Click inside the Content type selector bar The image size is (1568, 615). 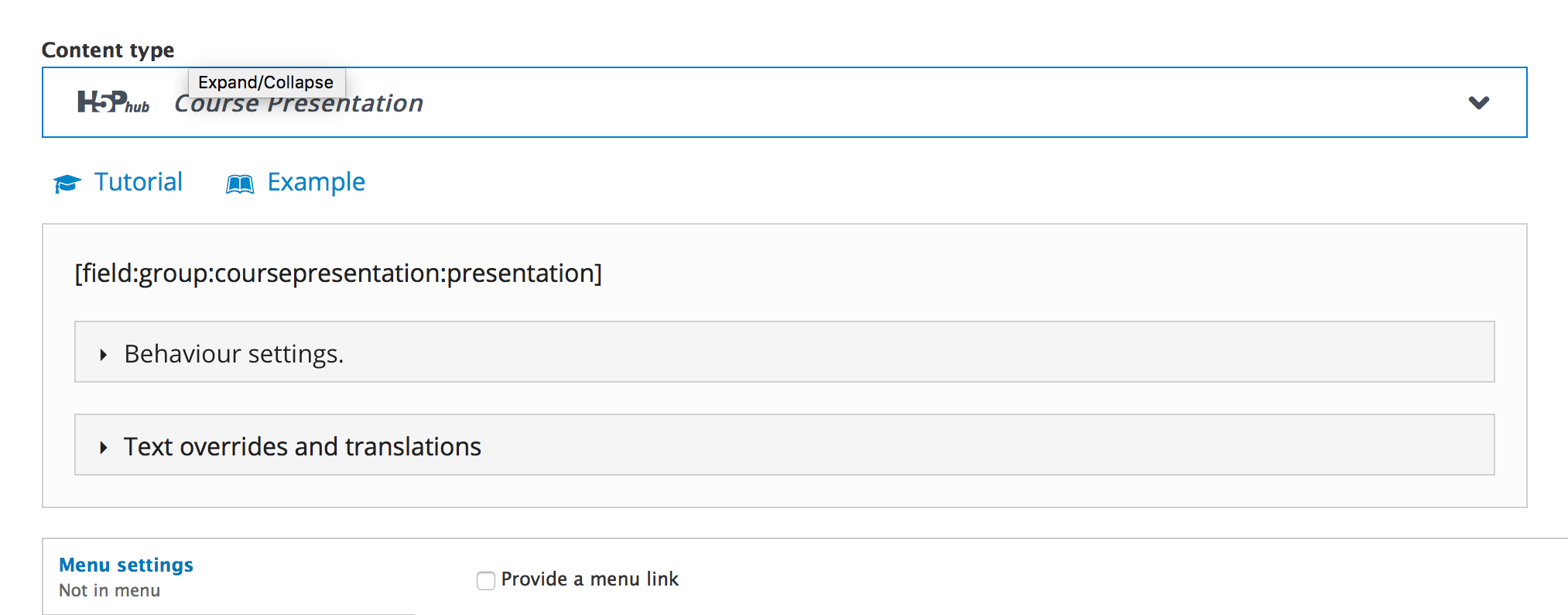point(784,102)
